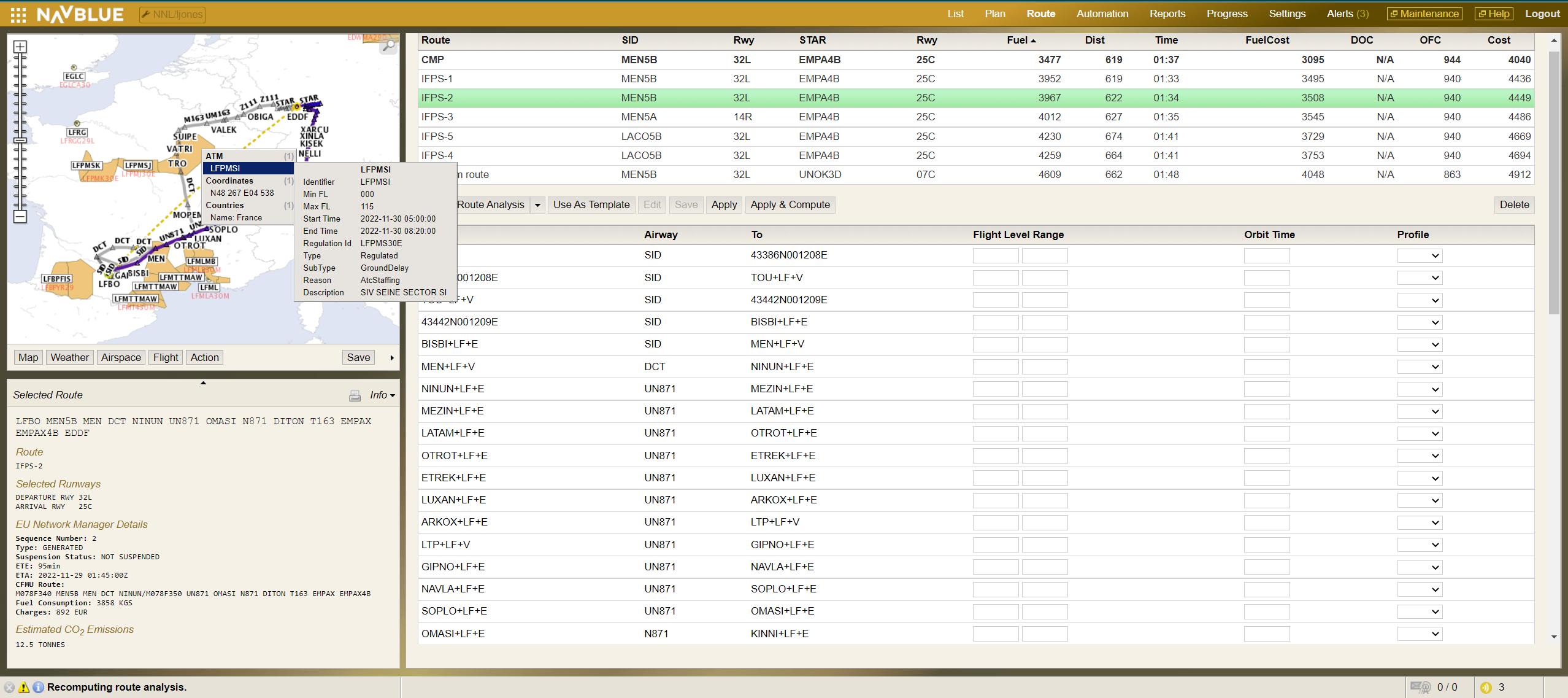Click the LFRG airport label on map

point(77,132)
